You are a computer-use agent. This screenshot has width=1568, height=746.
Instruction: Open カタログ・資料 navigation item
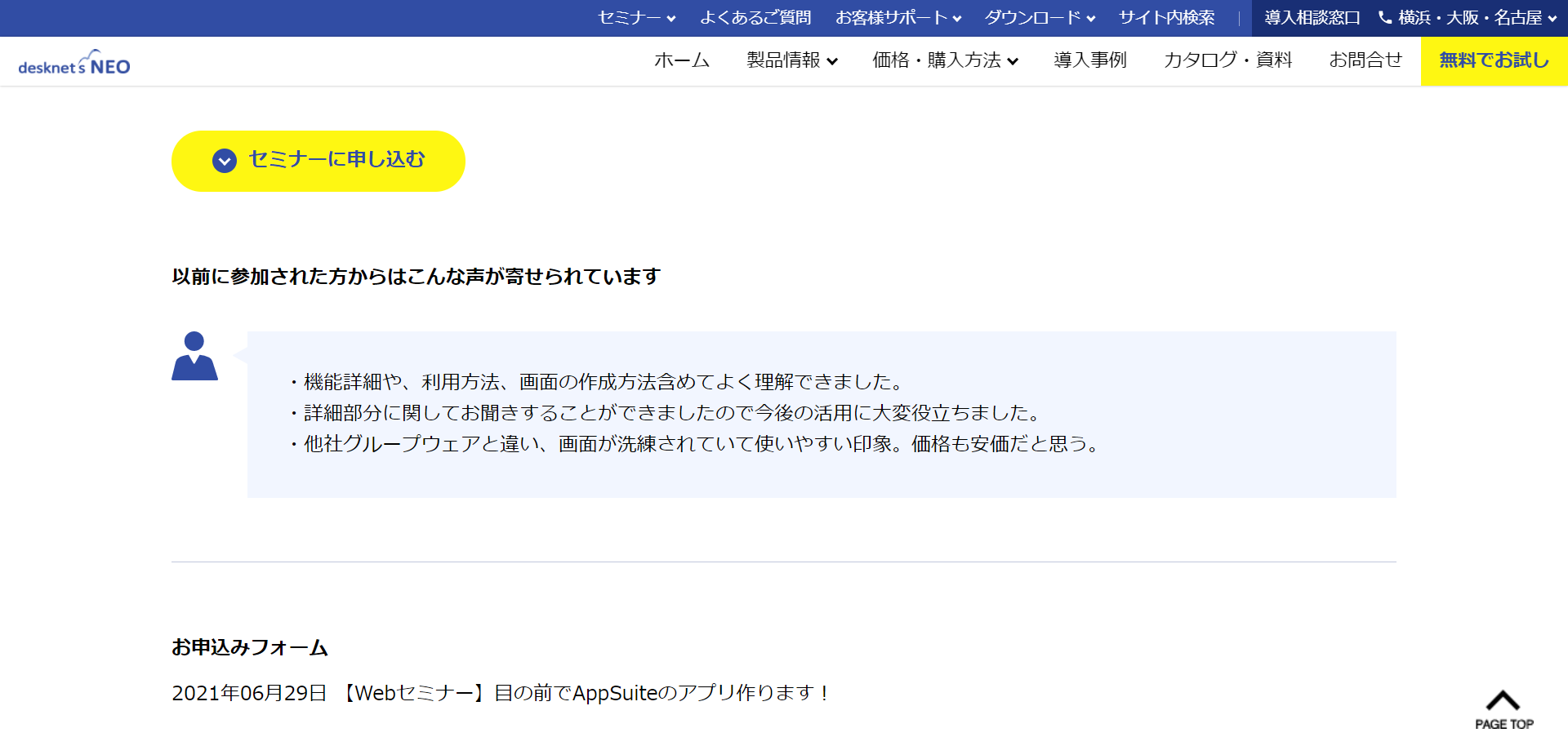point(1227,60)
